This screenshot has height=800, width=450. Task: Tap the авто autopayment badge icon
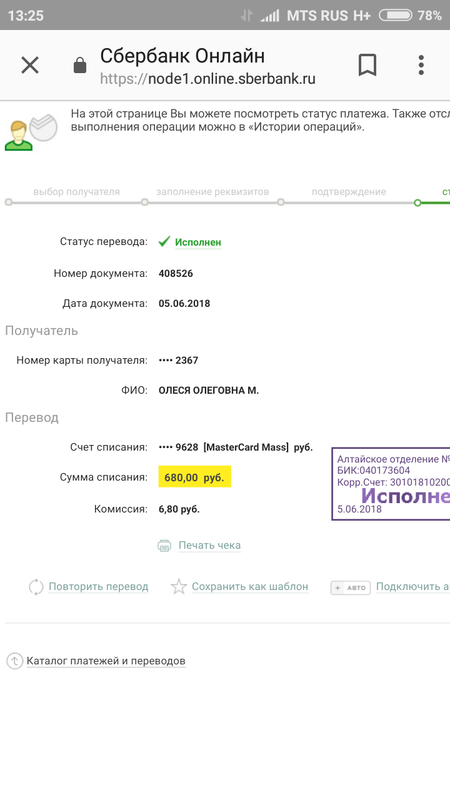click(351, 588)
